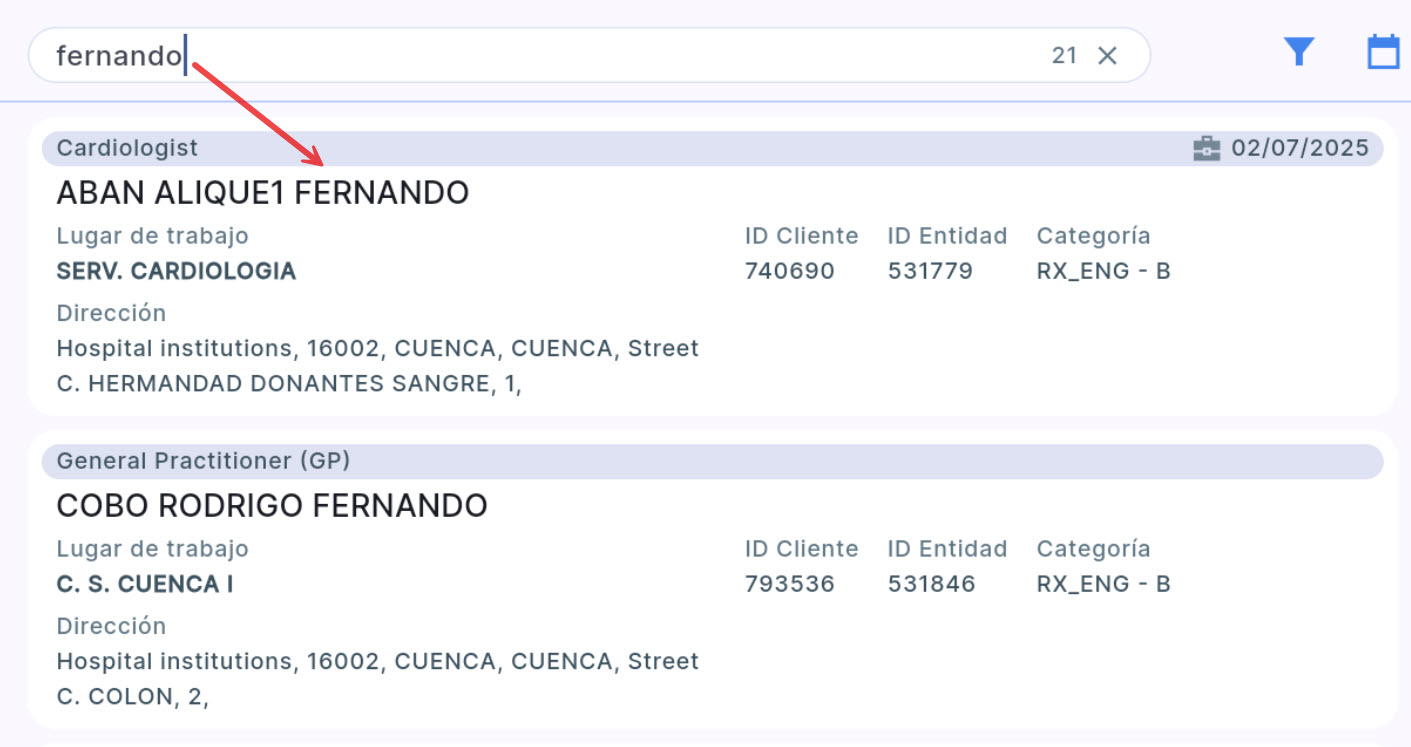The height and width of the screenshot is (747, 1411).
Task: Select ID Cliente value 740690
Action: tap(789, 271)
